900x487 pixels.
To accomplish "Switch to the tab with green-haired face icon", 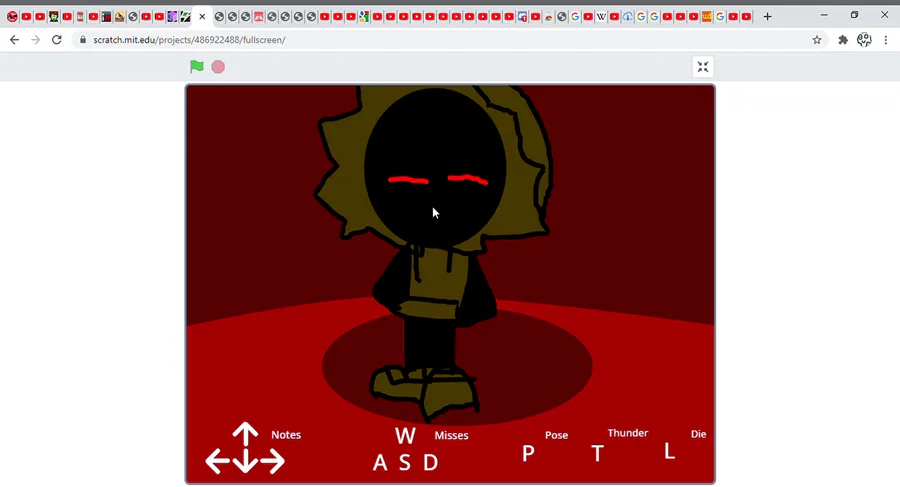I will [x=53, y=17].
